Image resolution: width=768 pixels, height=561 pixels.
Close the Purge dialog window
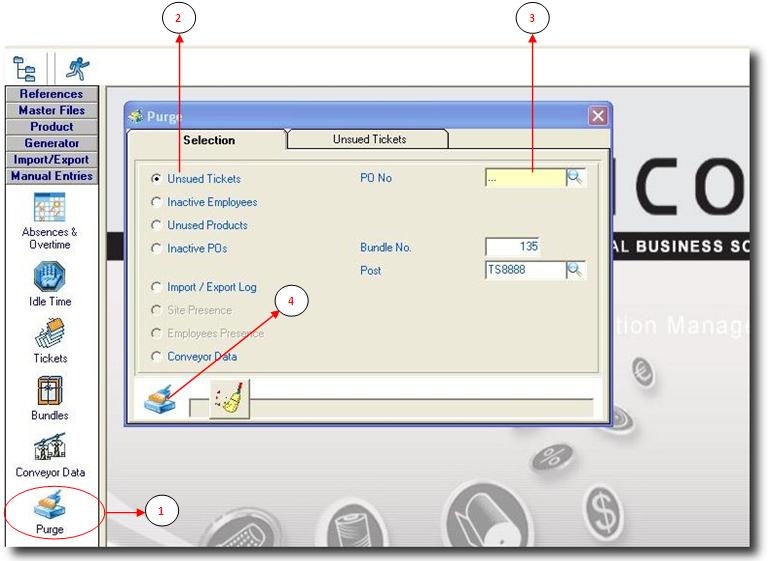(x=598, y=116)
